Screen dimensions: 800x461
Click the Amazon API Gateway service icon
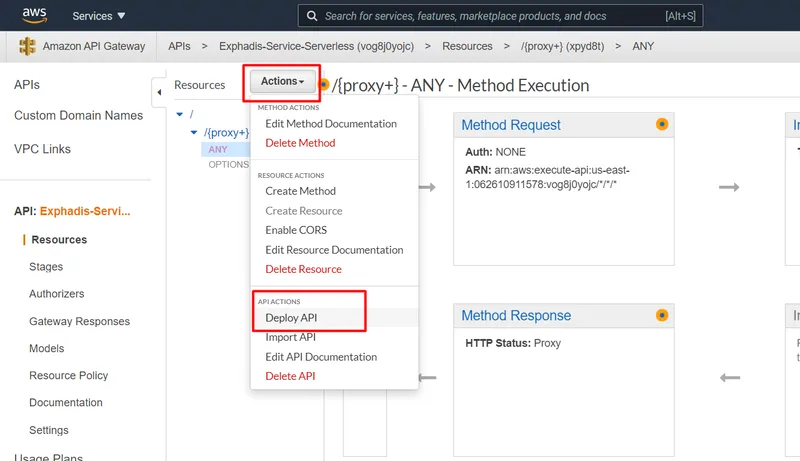(27, 46)
